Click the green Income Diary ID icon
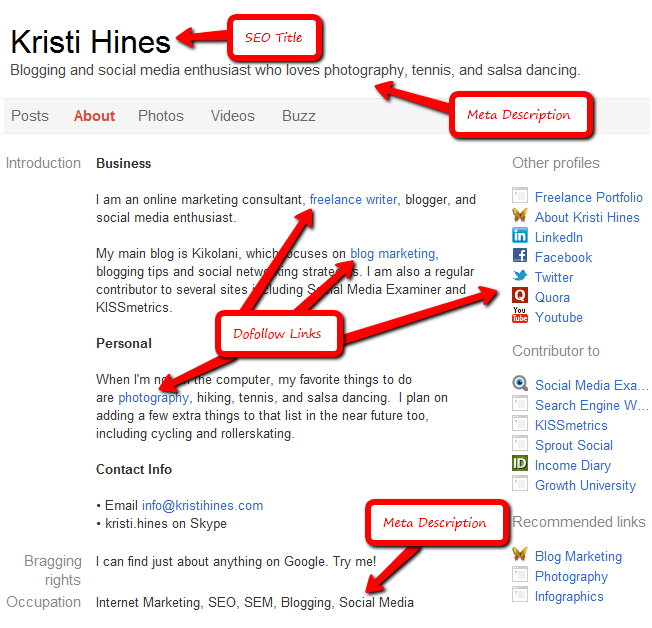 click(520, 463)
